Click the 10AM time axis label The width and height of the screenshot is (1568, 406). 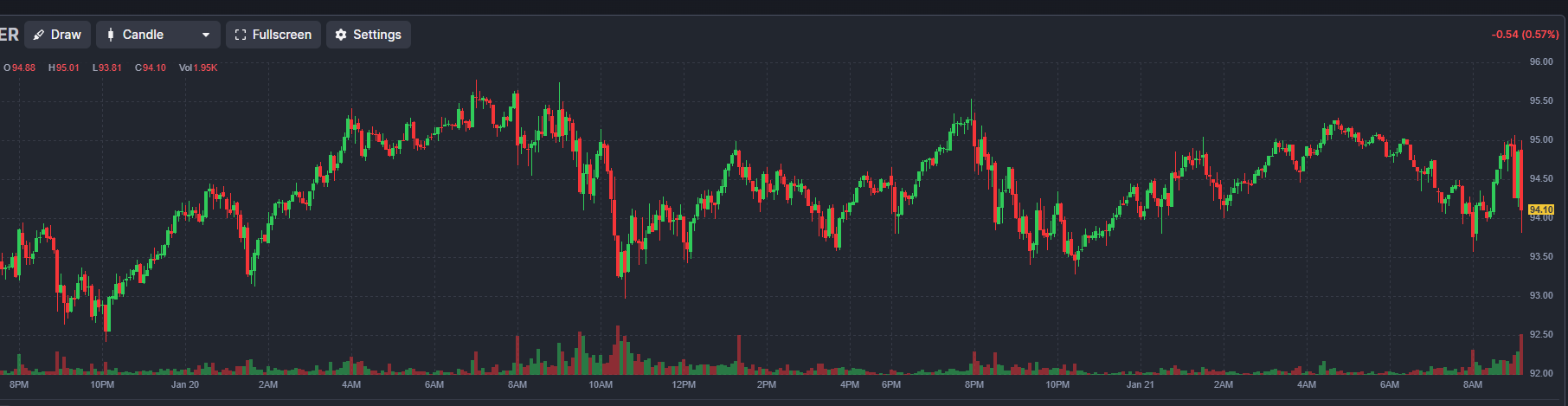click(601, 384)
